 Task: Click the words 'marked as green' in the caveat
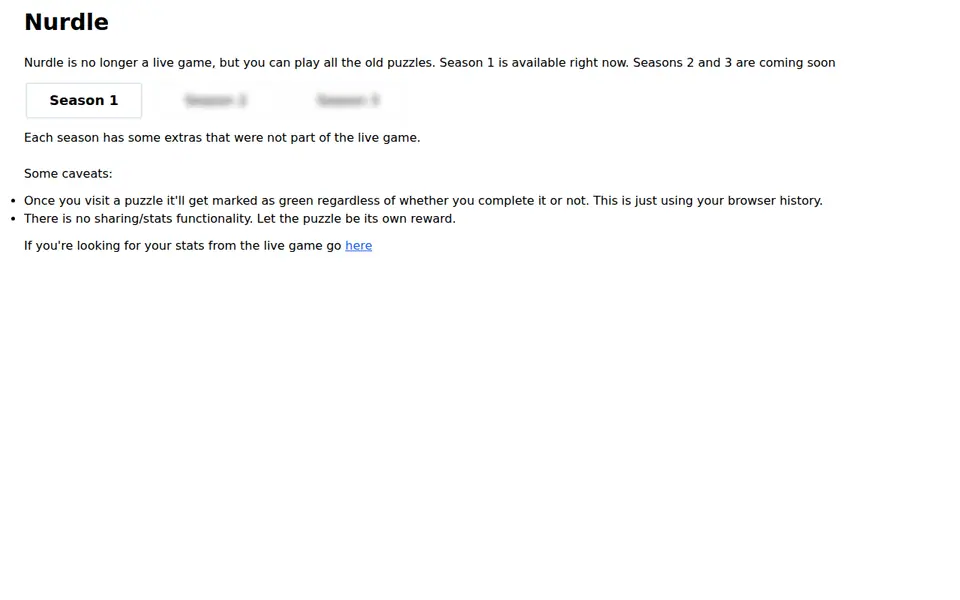(263, 201)
